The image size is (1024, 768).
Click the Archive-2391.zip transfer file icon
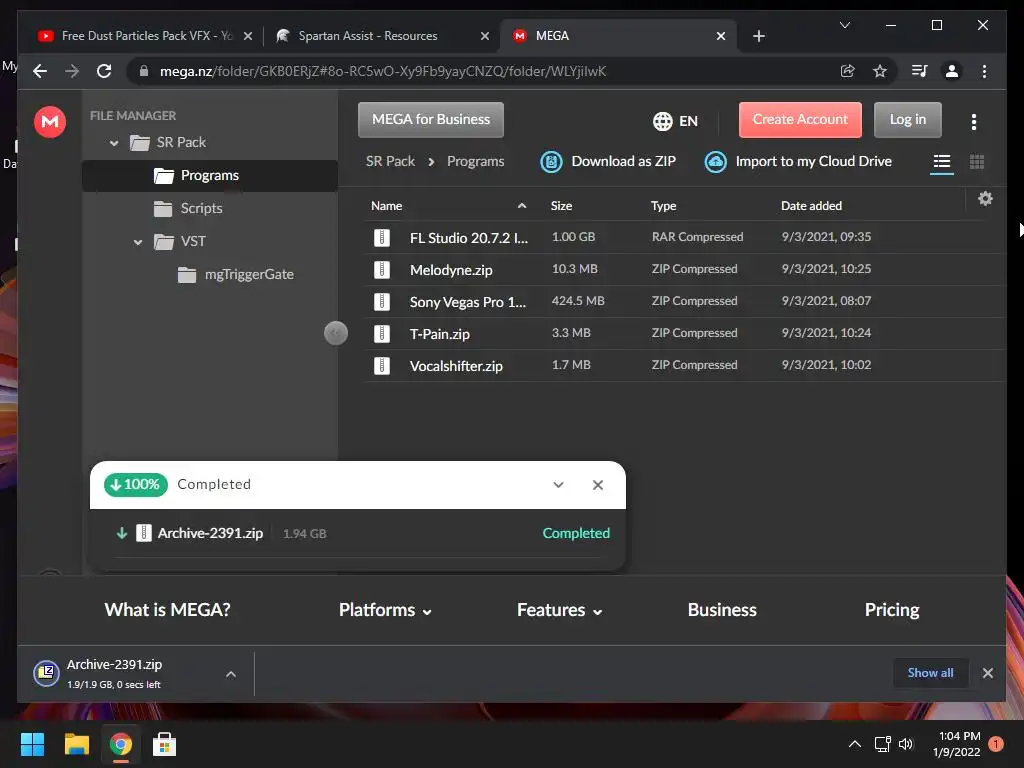(x=144, y=533)
